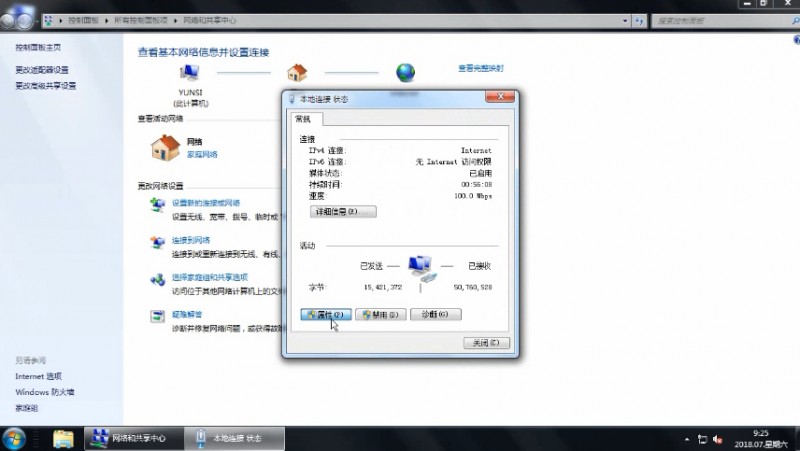
Task: Click the taskbar clock
Action: click(761, 439)
